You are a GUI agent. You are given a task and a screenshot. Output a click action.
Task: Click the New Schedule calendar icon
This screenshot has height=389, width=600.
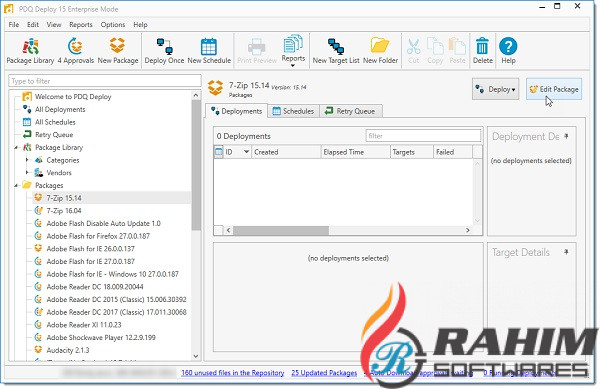coord(209,51)
